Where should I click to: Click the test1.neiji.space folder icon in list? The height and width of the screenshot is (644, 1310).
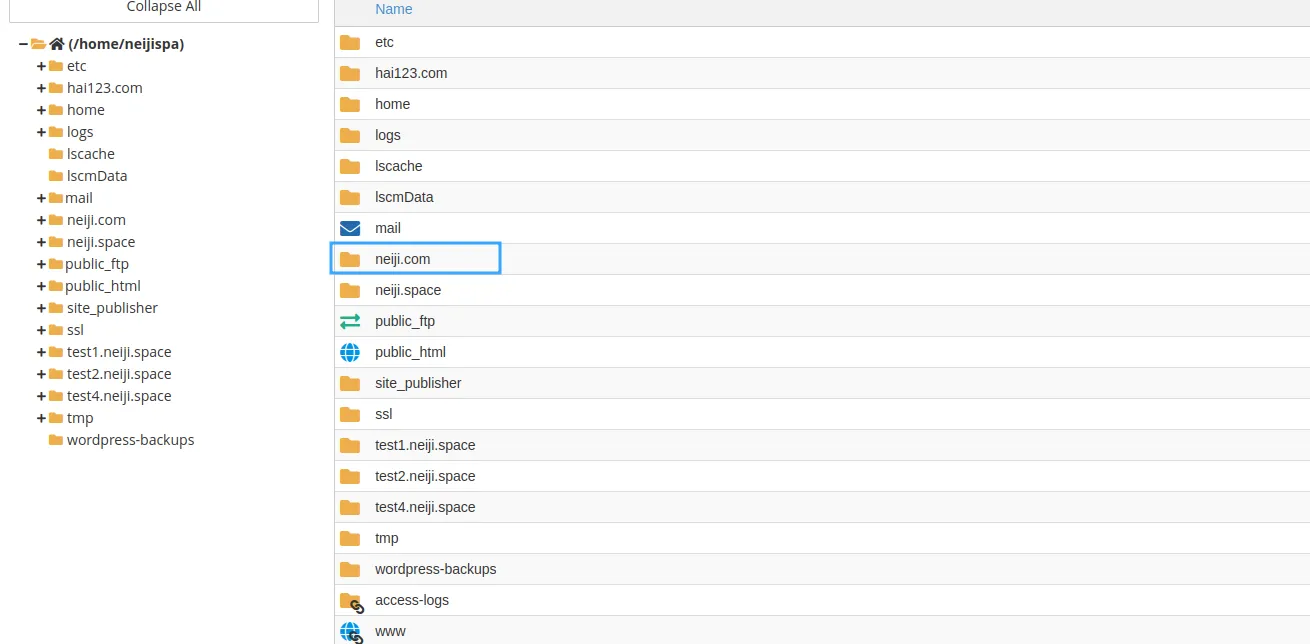pyautogui.click(x=349, y=445)
